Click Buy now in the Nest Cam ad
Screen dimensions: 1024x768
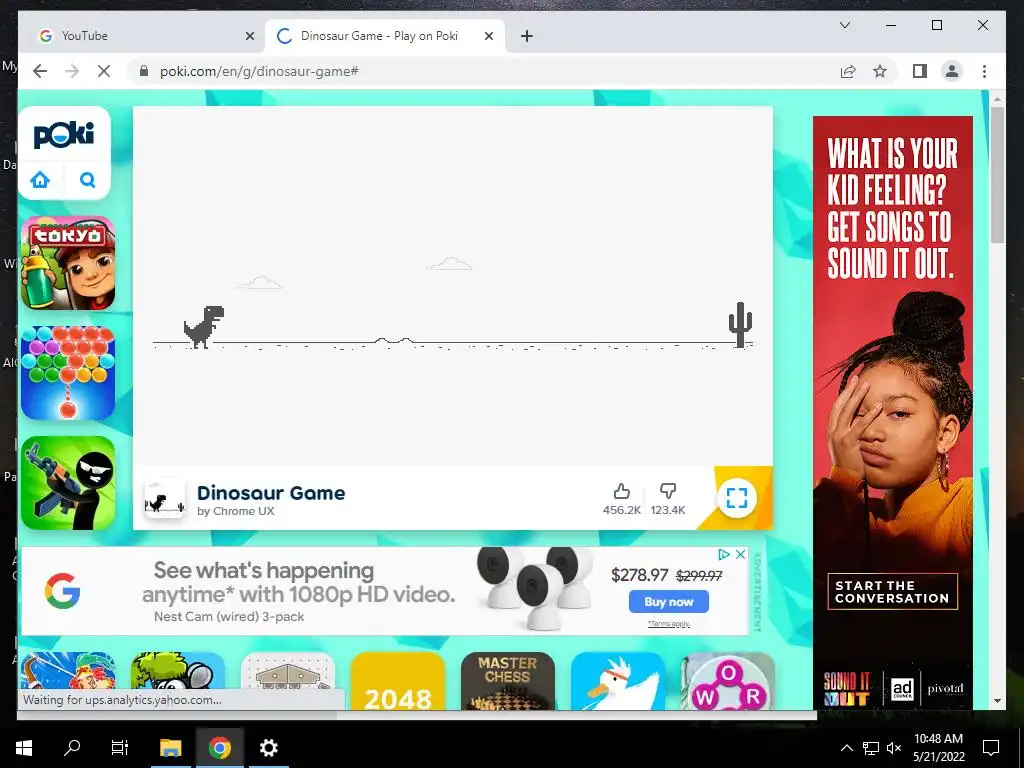[669, 601]
